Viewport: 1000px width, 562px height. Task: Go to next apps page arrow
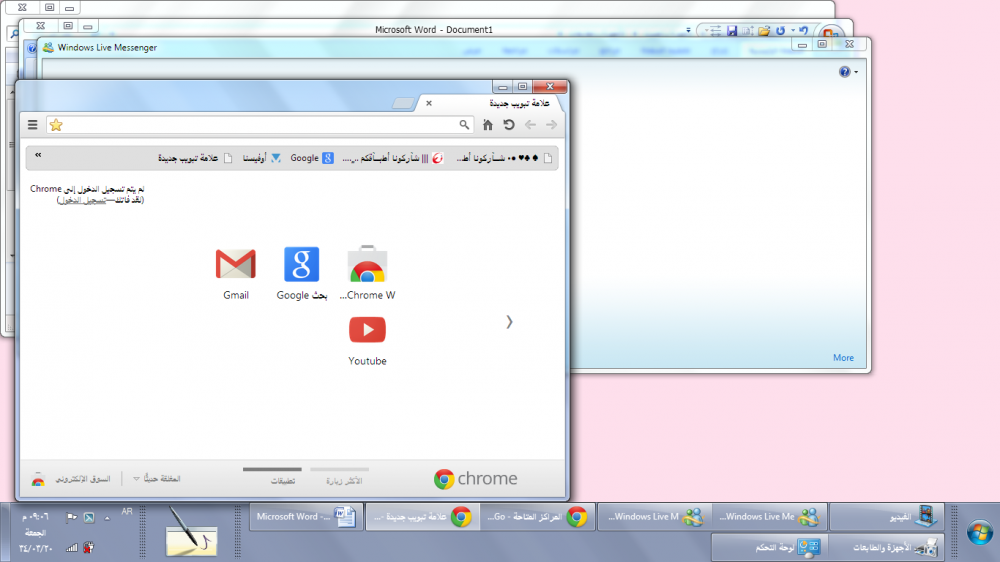[509, 322]
